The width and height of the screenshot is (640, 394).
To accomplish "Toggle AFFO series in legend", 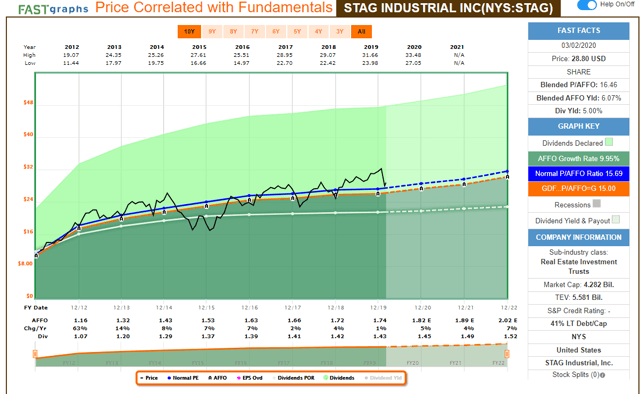I will (x=218, y=378).
